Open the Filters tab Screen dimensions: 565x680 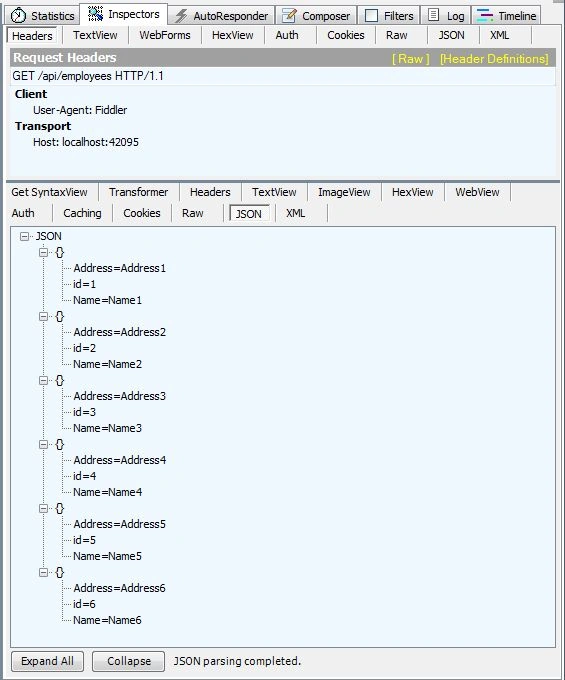389,16
